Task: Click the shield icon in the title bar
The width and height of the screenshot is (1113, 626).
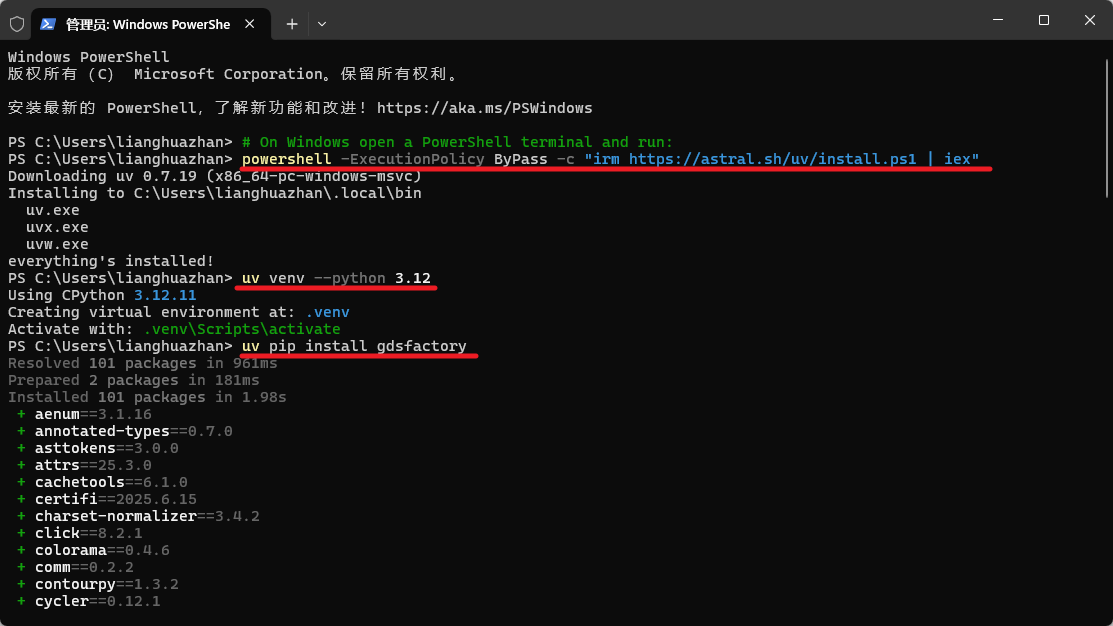Action: pos(16,20)
